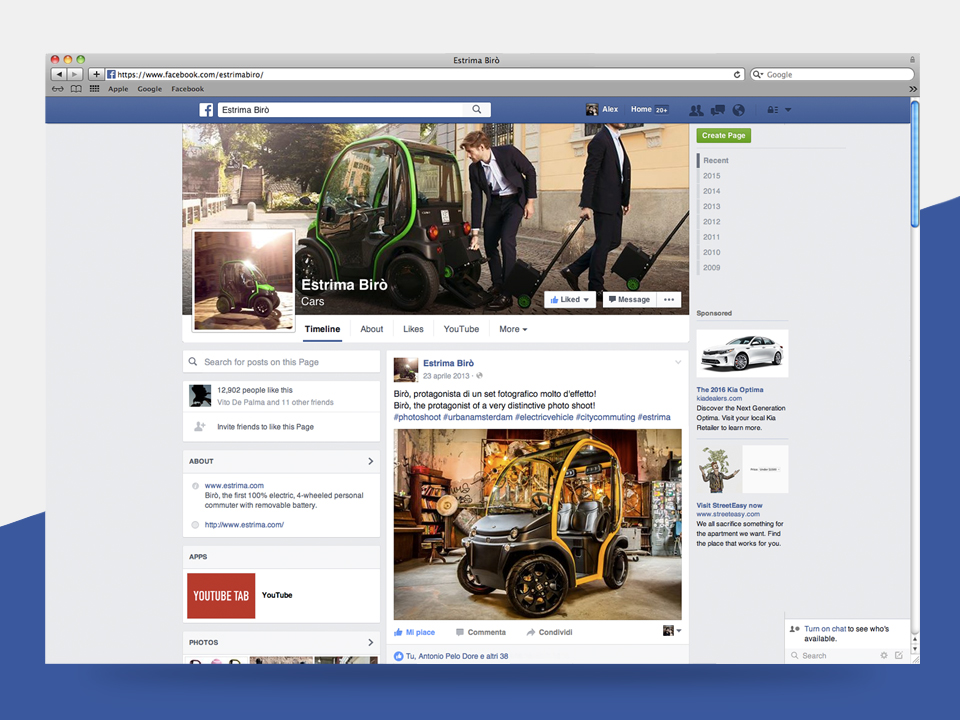Open the Facebook account menu dropdown arrow
Screen dimensions: 960x720
788,110
